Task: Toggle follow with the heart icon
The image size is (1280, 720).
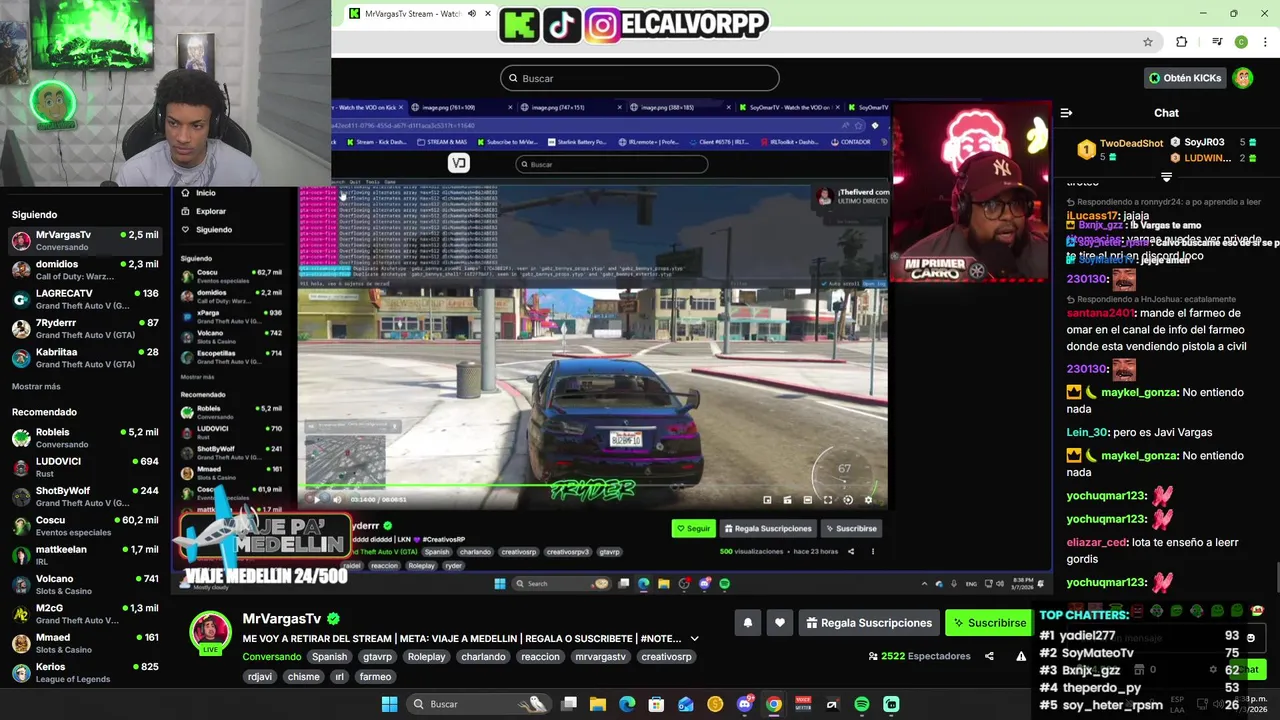Action: pos(780,623)
